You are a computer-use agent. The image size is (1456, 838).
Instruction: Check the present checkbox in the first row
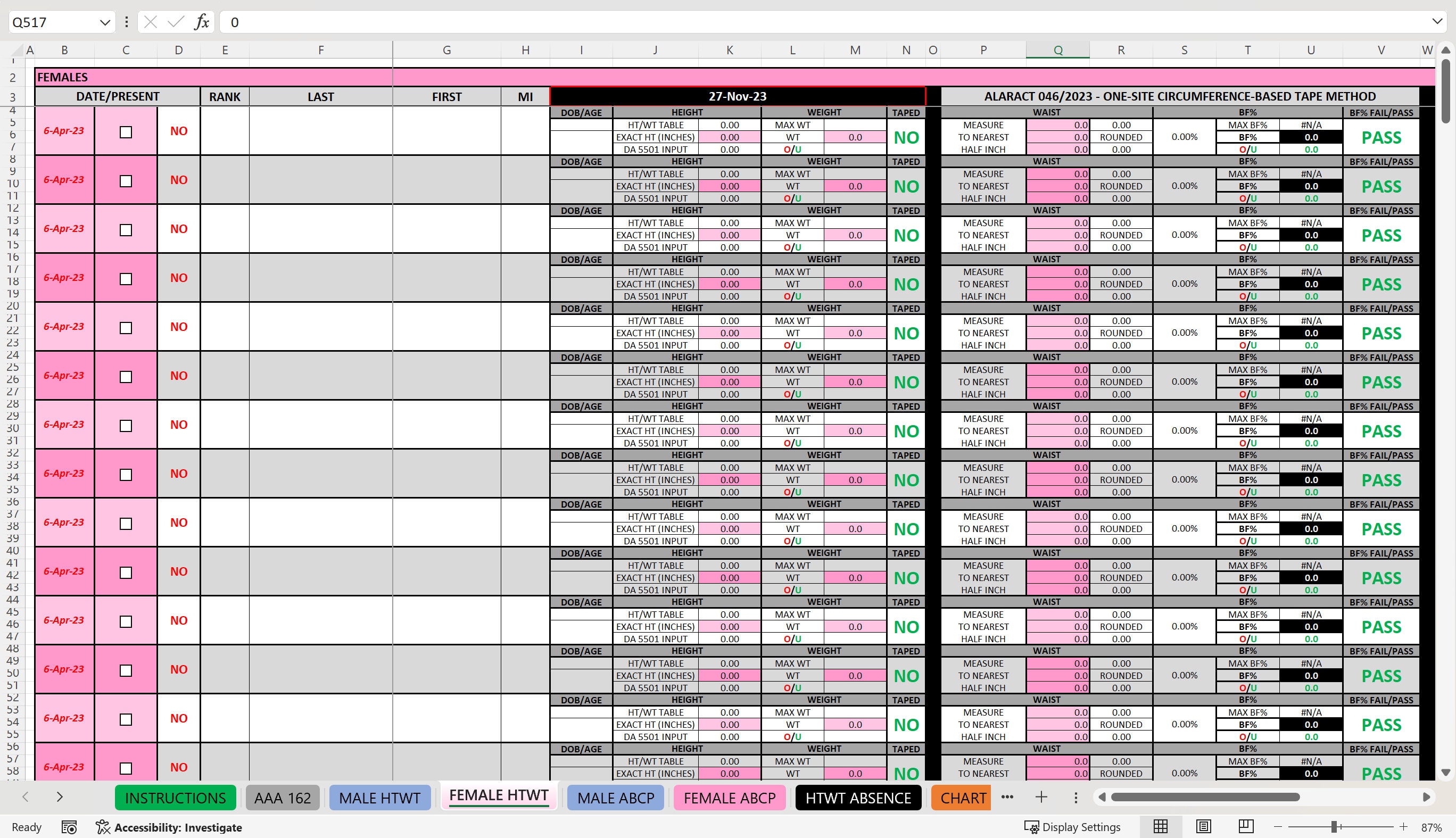click(x=125, y=131)
